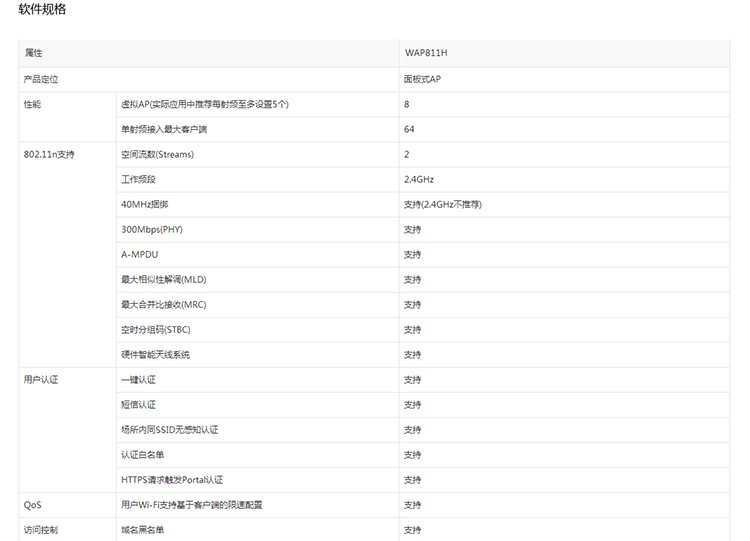Click the 面板式AP value cell
Image resolution: width=750 pixels, height=541 pixels.
pyautogui.click(x=564, y=79)
